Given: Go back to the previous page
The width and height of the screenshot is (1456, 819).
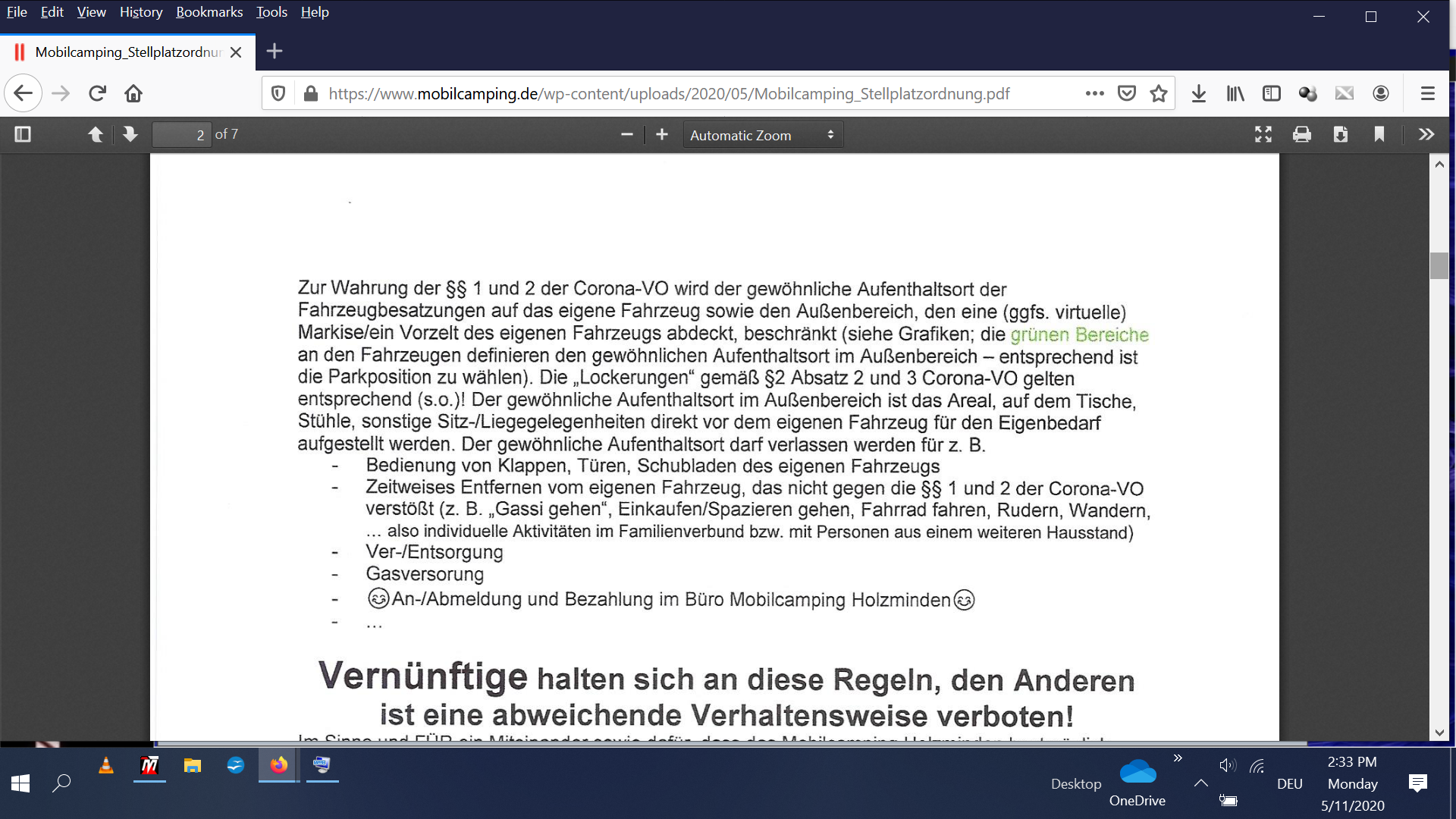Looking at the screenshot, I should coord(23,93).
